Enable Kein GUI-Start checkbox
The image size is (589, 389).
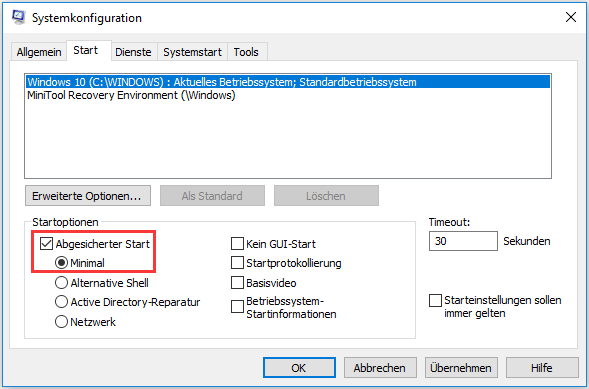[x=237, y=244]
